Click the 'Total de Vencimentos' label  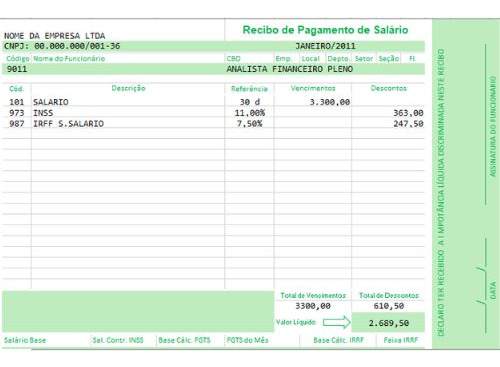pos(313,295)
